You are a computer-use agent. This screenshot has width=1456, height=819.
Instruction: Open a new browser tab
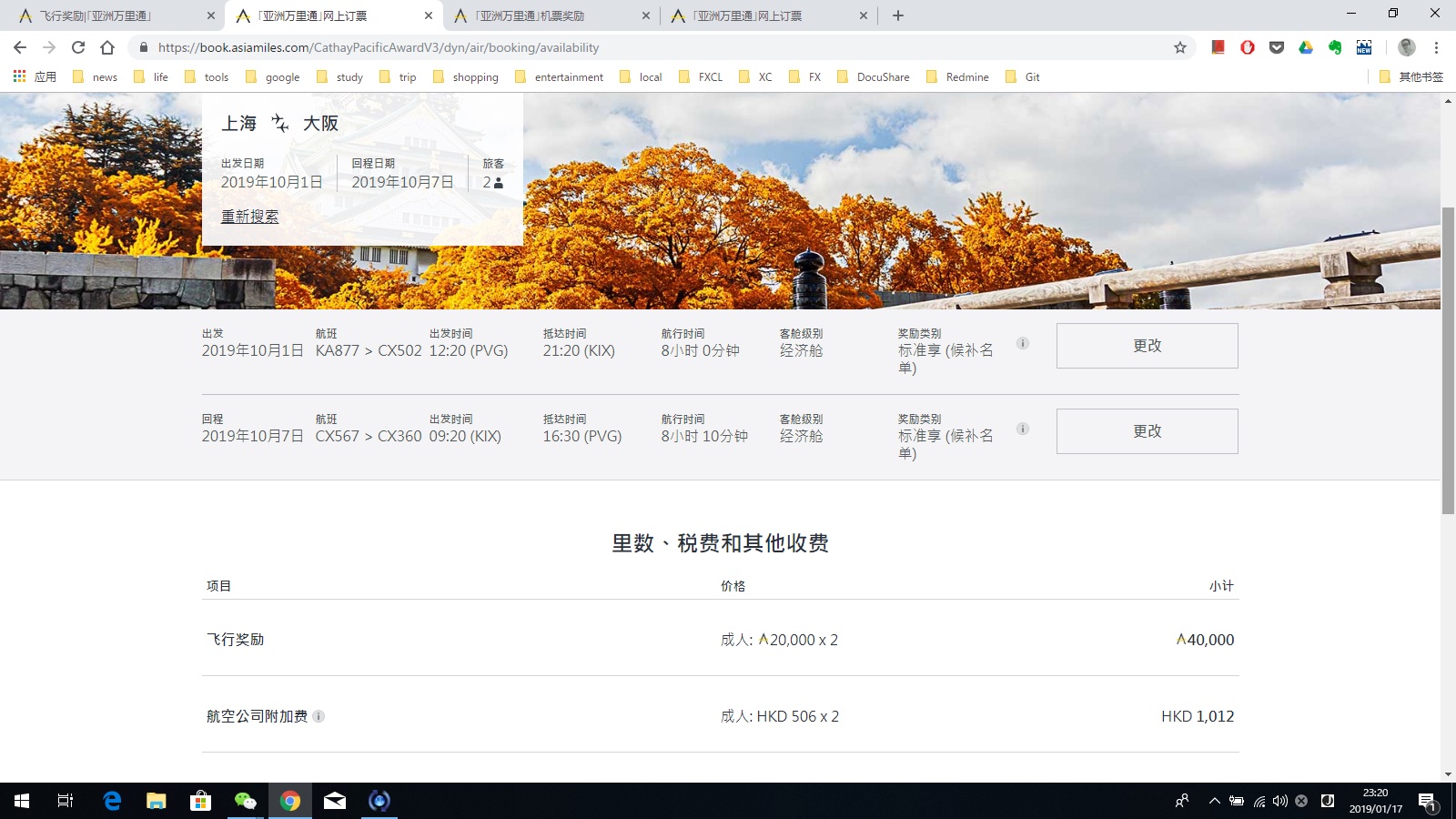pos(898,15)
